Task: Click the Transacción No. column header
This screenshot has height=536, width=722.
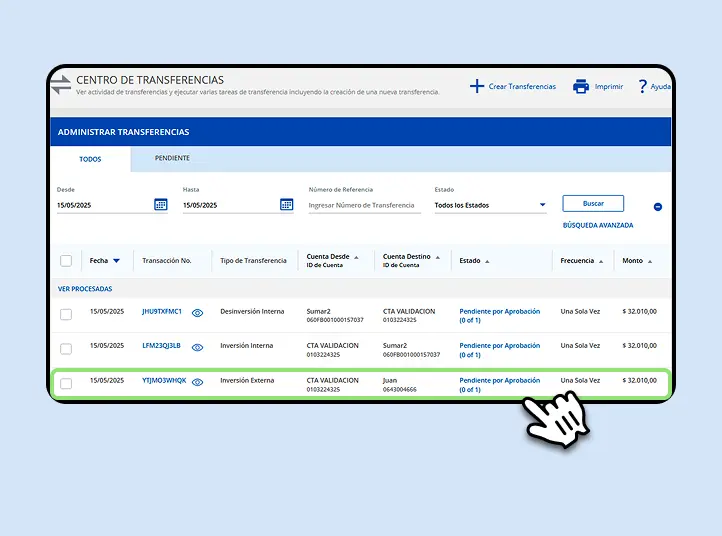Action: click(x=167, y=261)
